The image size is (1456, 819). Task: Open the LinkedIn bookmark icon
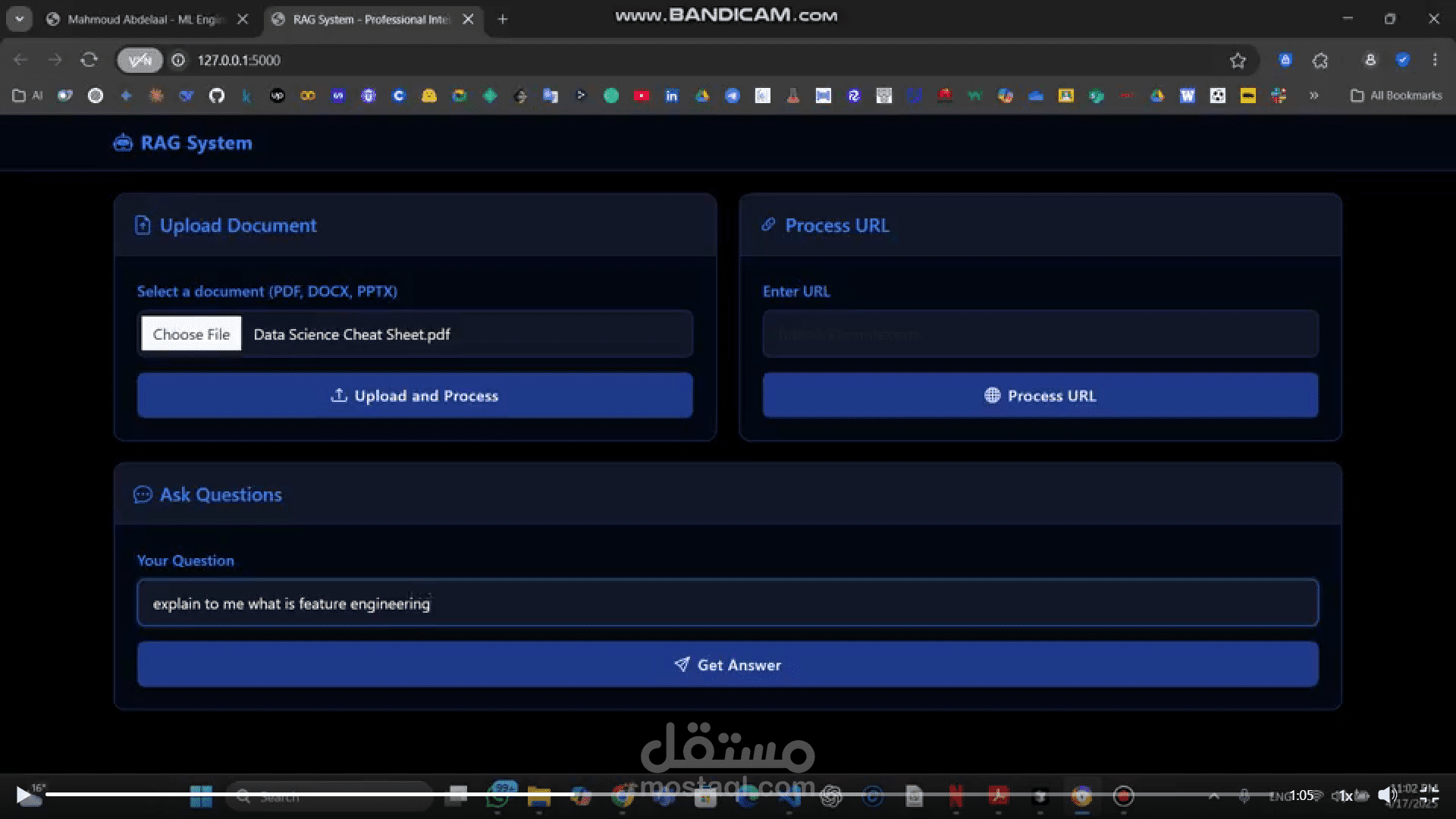coord(672,96)
